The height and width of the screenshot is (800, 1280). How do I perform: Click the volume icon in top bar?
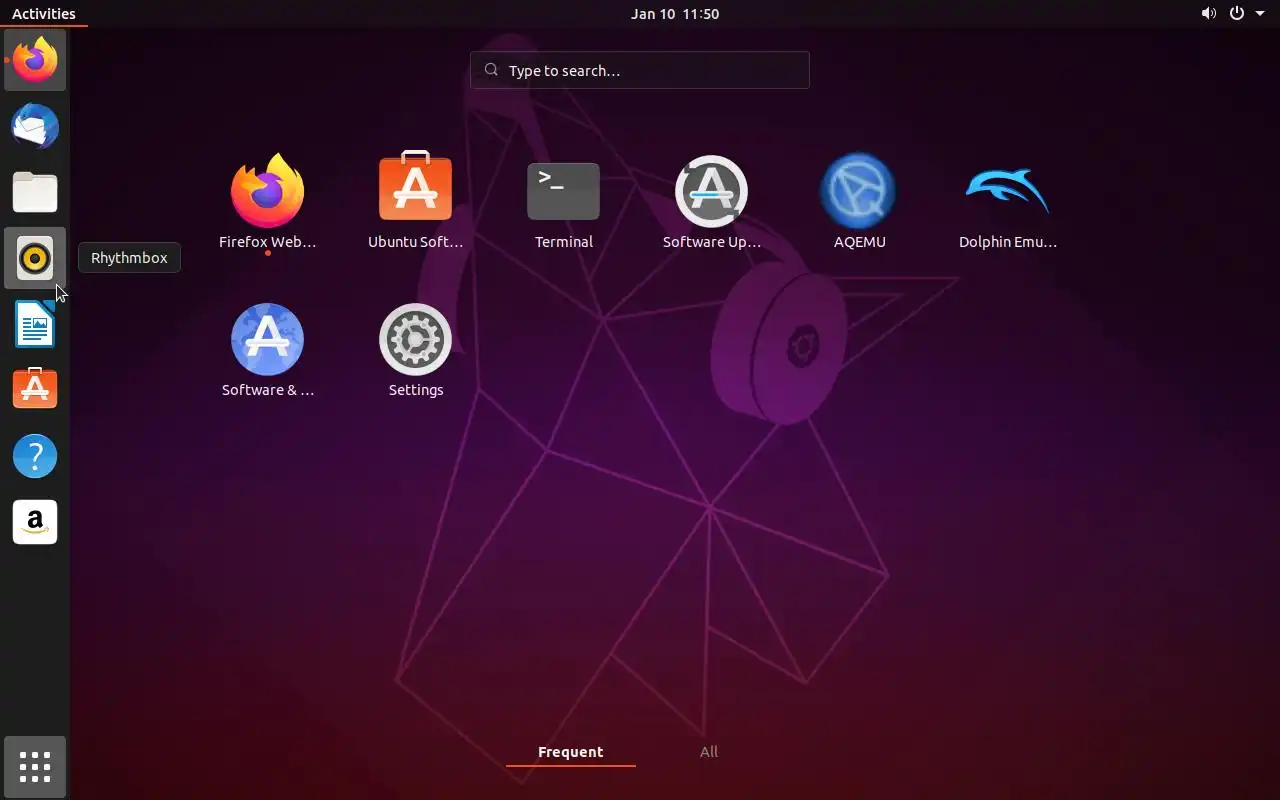coord(1209,13)
